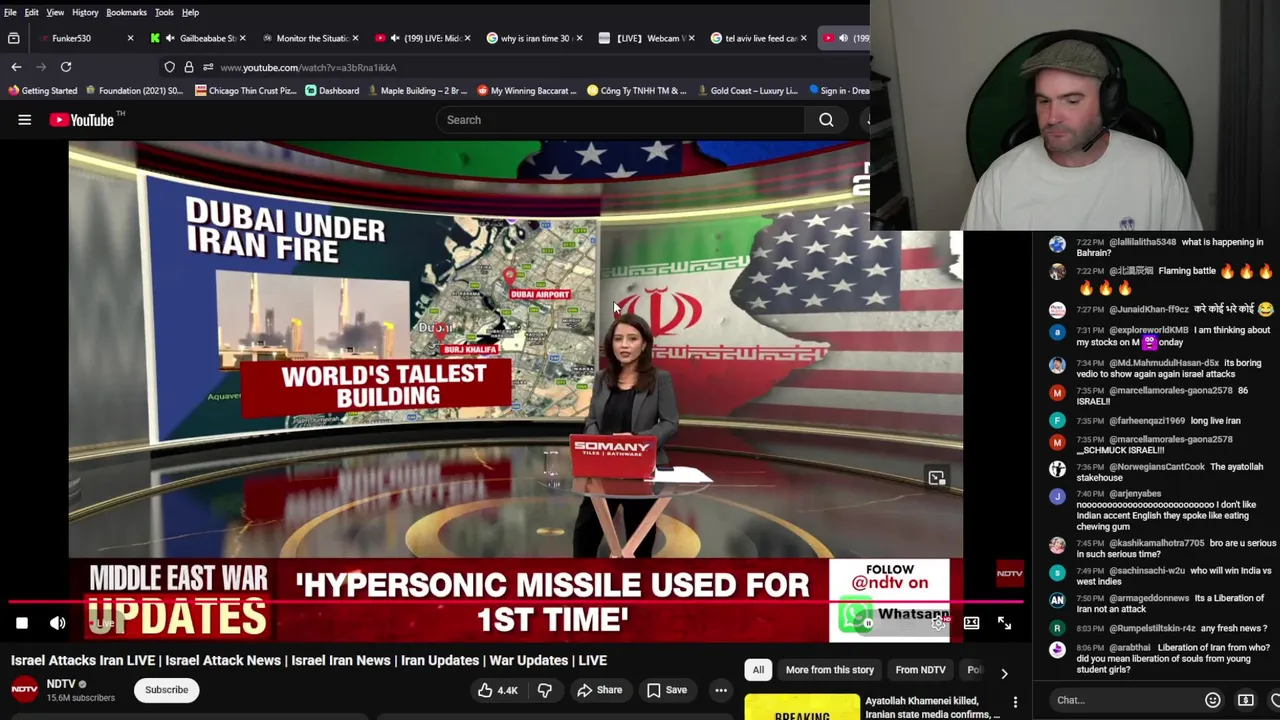
Task: Show site security lock info
Action: 189,67
